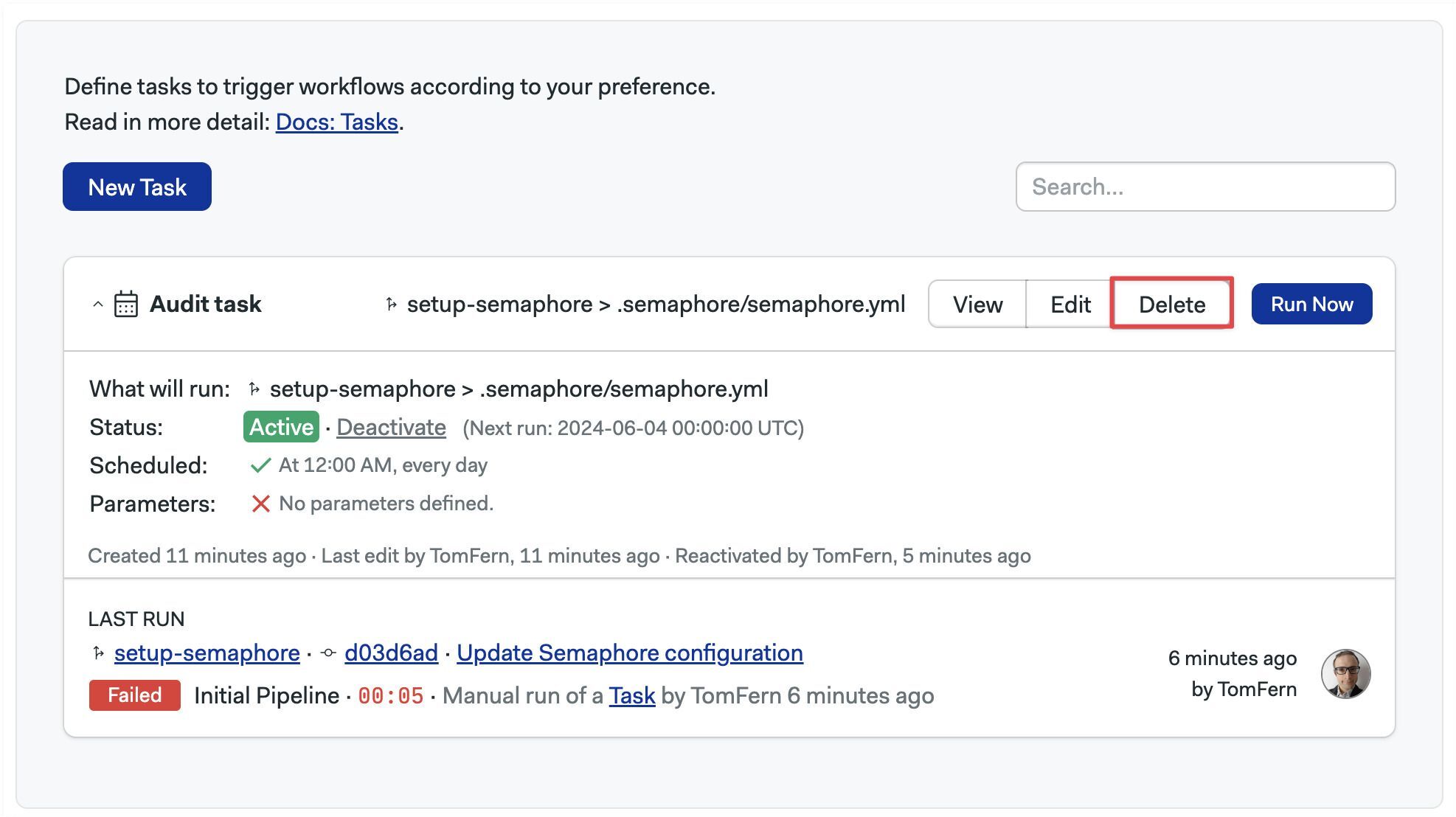Click the 'No parameters defined.' text
The width and height of the screenshot is (1456, 817).
[386, 504]
